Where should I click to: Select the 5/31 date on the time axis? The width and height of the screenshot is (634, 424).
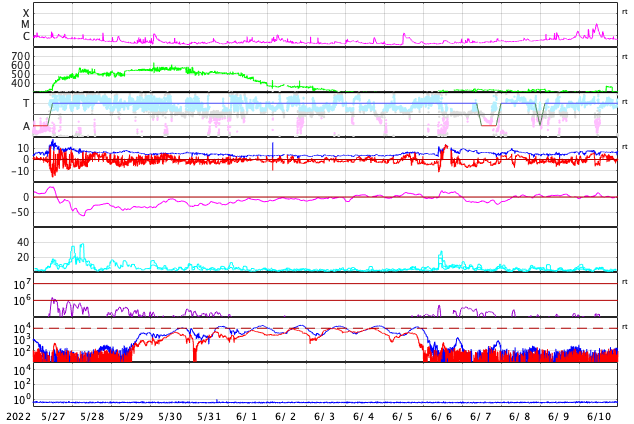[209, 416]
